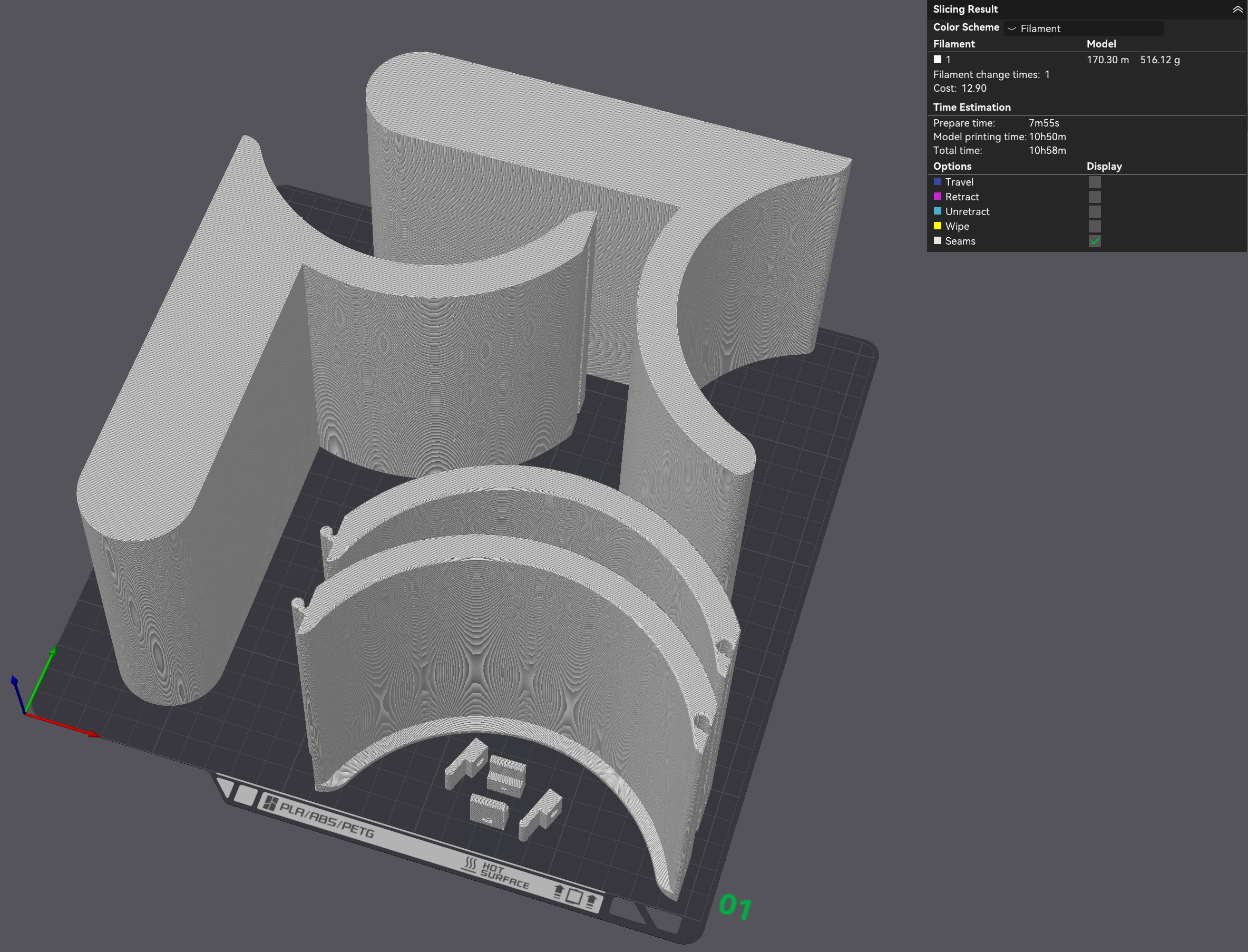
Task: Click the Unretract option label
Action: coord(967,211)
